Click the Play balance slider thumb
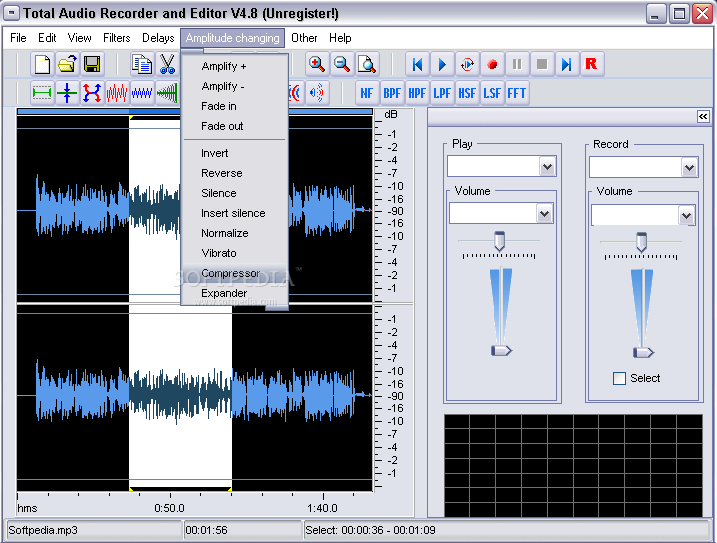The width and height of the screenshot is (717, 543). 499,241
